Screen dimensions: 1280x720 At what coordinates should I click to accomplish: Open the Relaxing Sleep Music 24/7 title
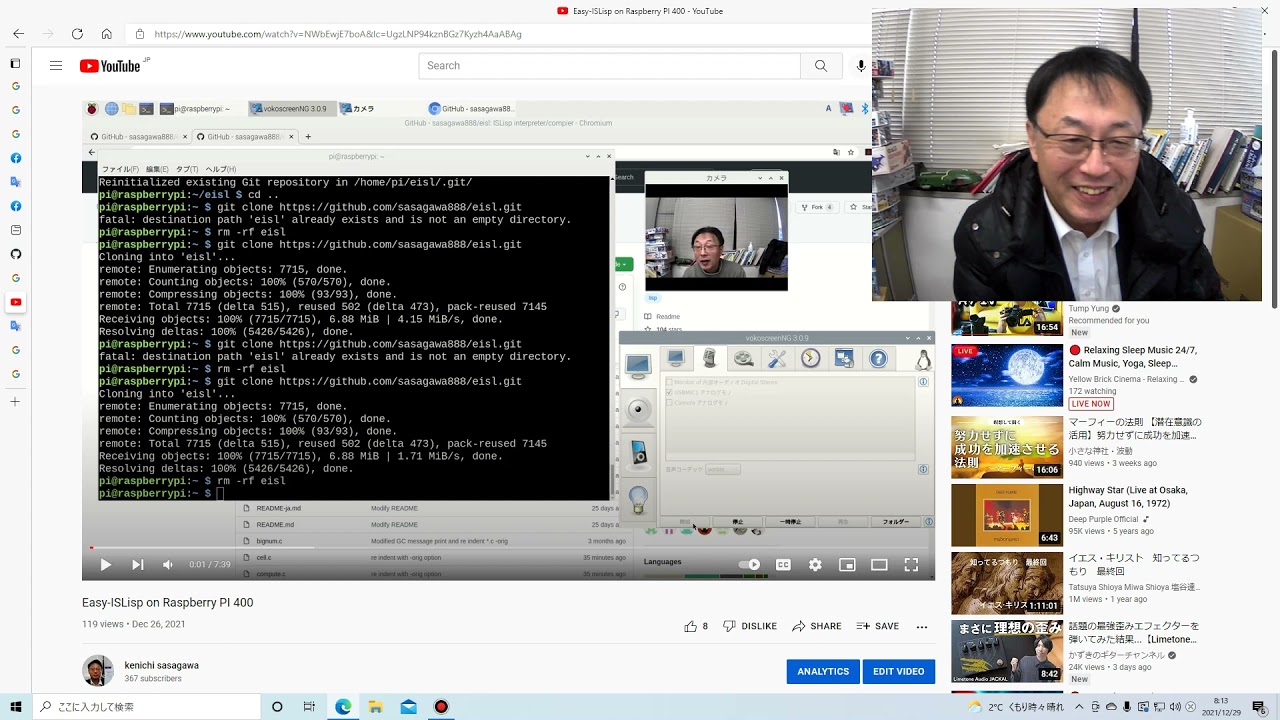point(1133,358)
